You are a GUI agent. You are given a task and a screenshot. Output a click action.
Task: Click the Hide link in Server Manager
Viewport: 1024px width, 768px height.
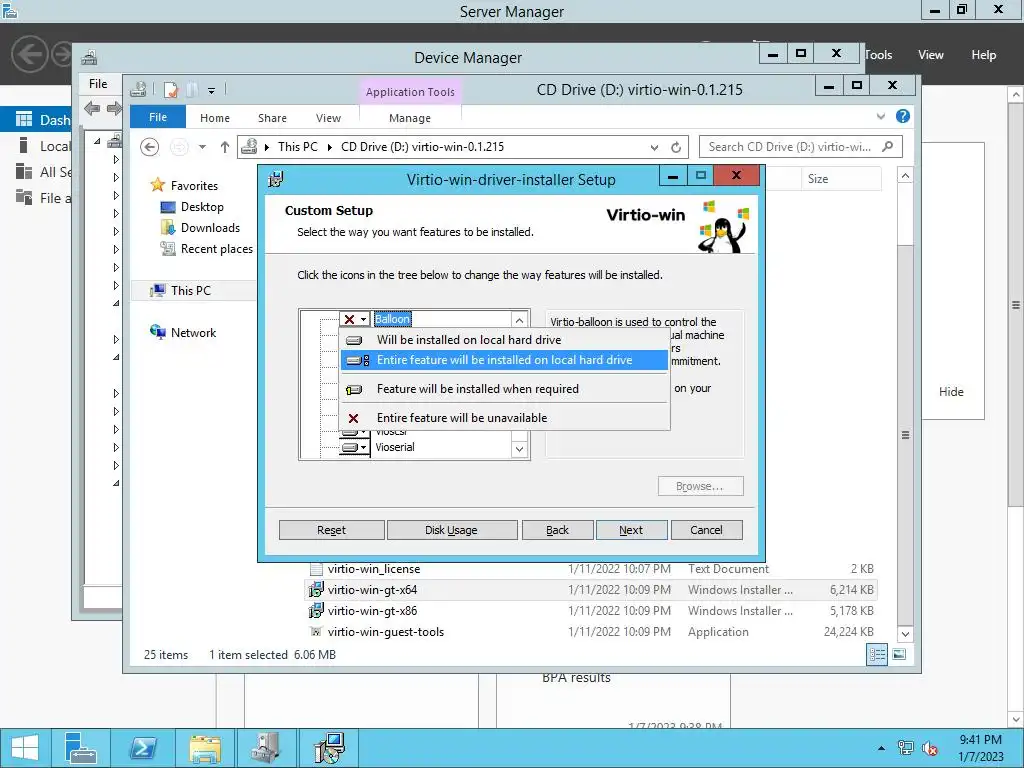(x=951, y=392)
